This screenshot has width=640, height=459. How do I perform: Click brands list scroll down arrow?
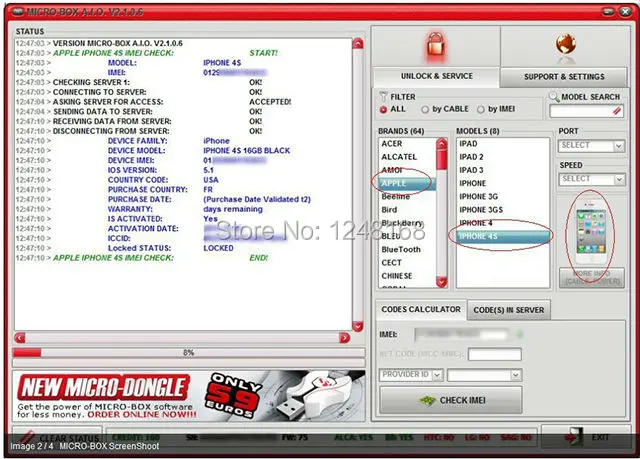[x=442, y=282]
